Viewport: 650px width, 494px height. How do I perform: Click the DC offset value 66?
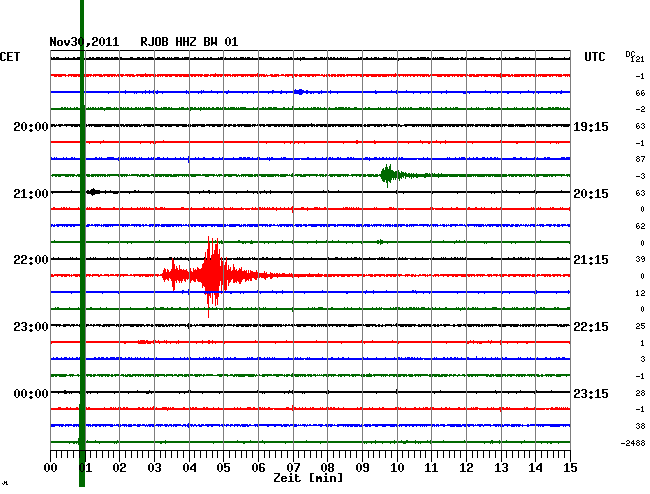click(640, 93)
